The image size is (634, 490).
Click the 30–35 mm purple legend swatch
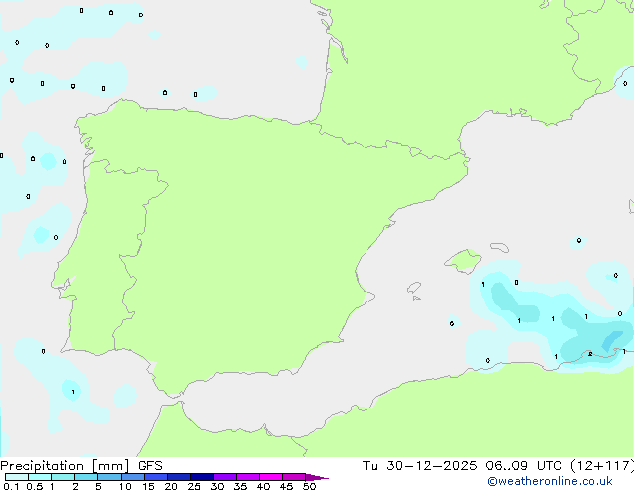pos(225,477)
